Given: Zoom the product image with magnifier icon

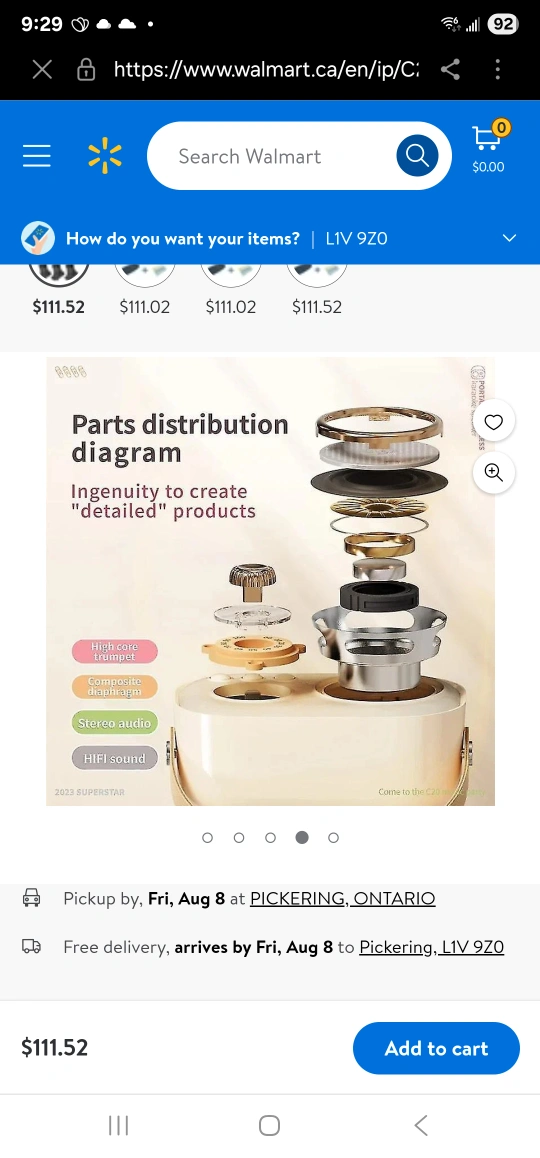Looking at the screenshot, I should click(x=493, y=473).
